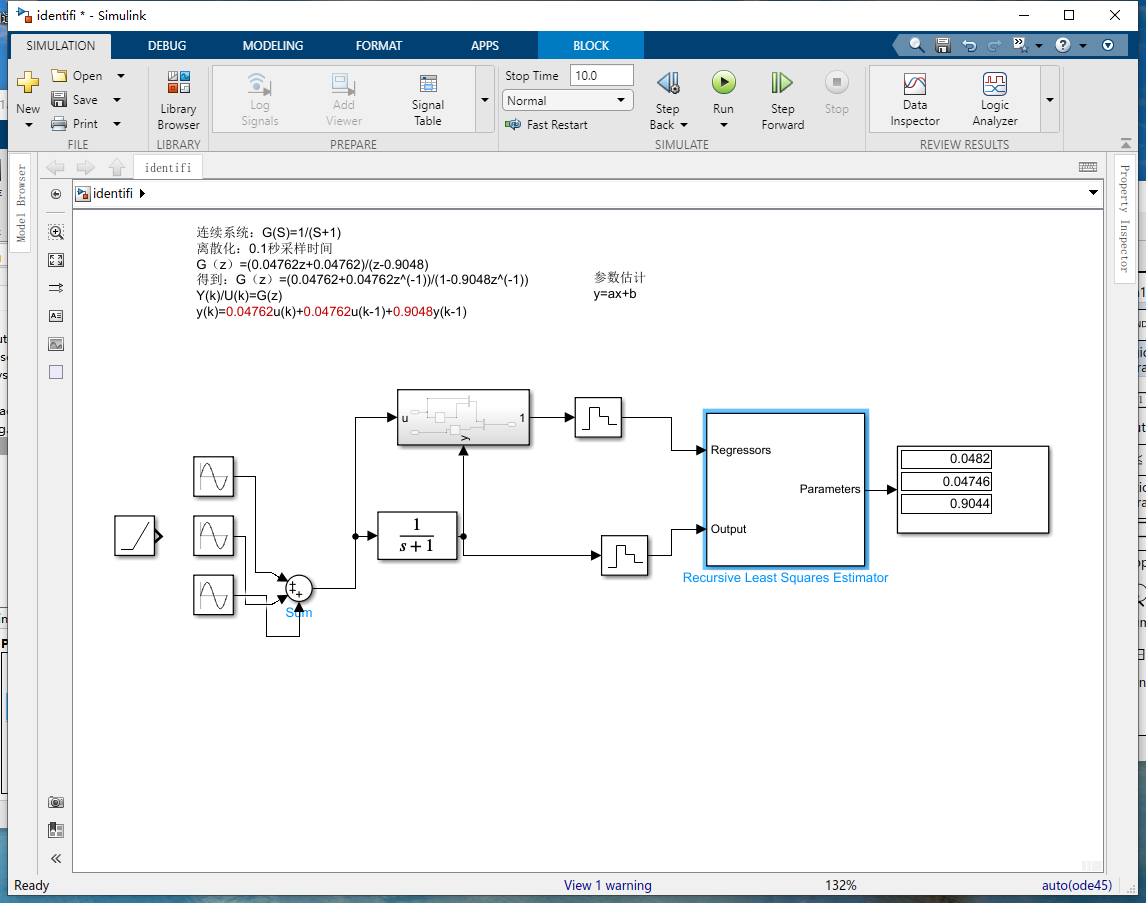Click the Save icon in the FILE group
This screenshot has height=903, width=1146.
tap(59, 99)
